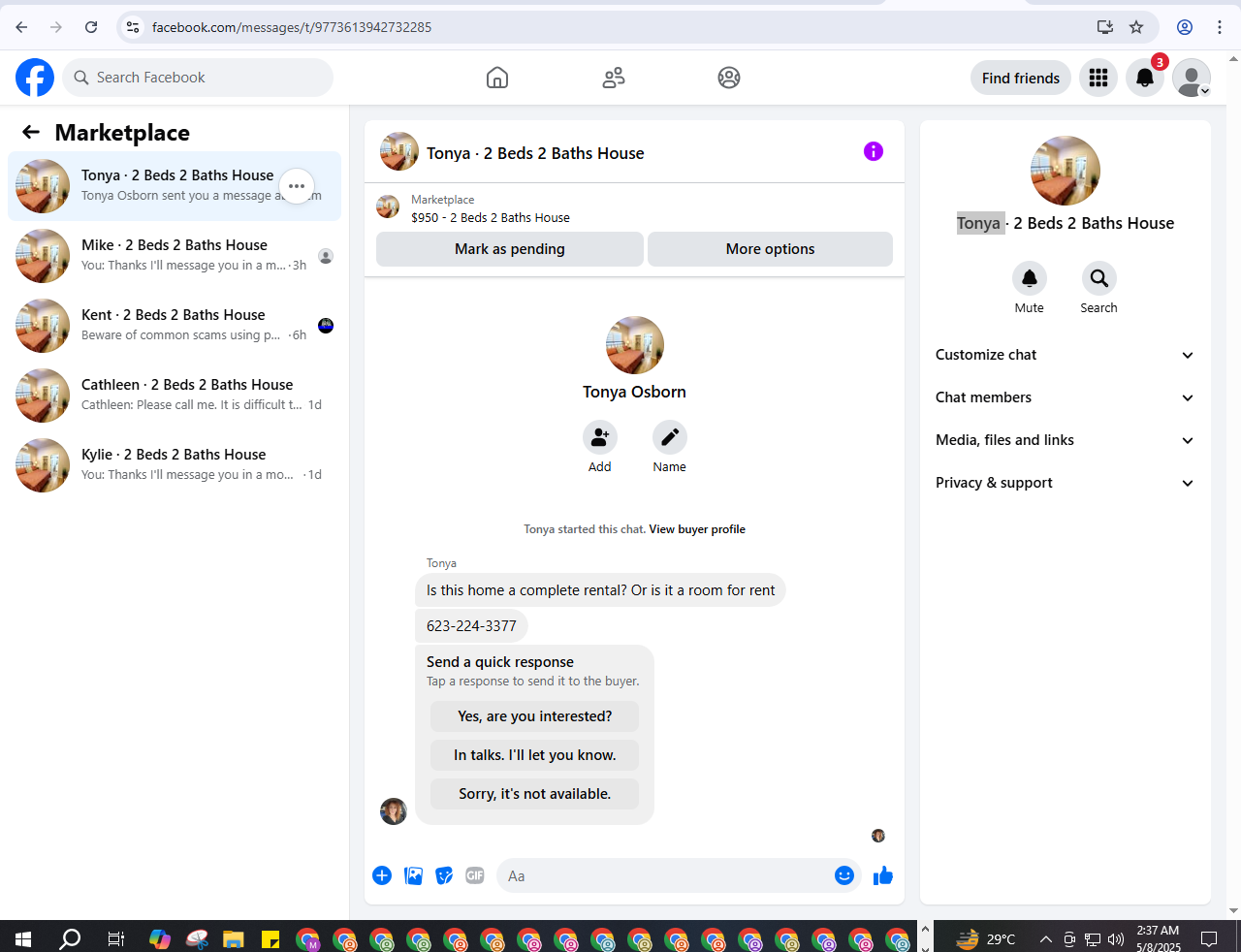Select the Tonya · 2 Beds 2 Baths House conversation

[x=175, y=186]
